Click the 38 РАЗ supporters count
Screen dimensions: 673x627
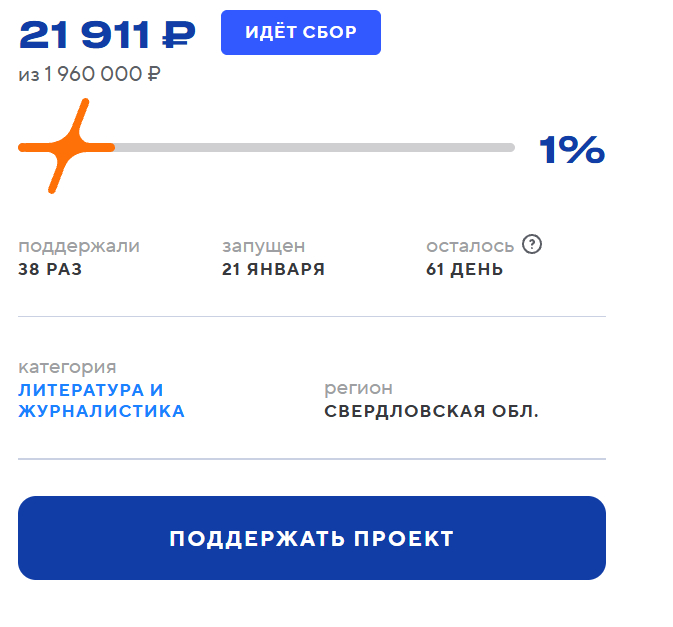(50, 269)
